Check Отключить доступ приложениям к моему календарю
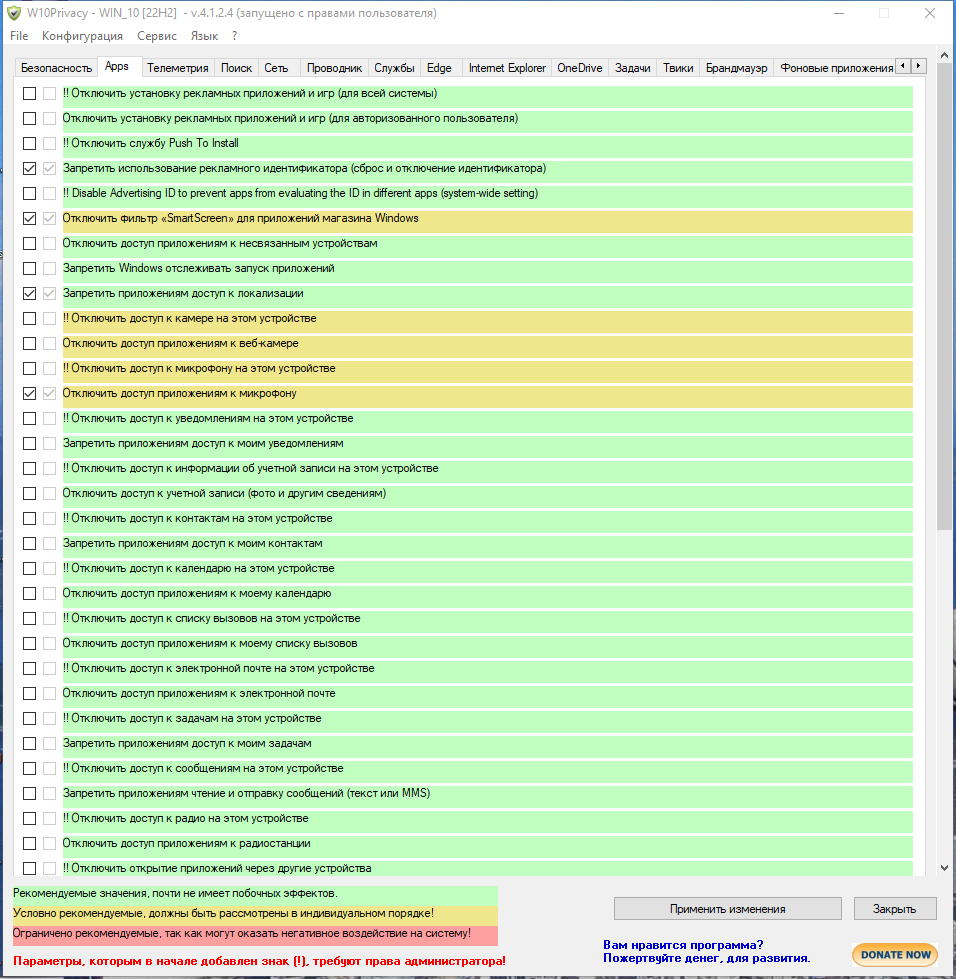Screen dimensions: 956x979 (29, 593)
